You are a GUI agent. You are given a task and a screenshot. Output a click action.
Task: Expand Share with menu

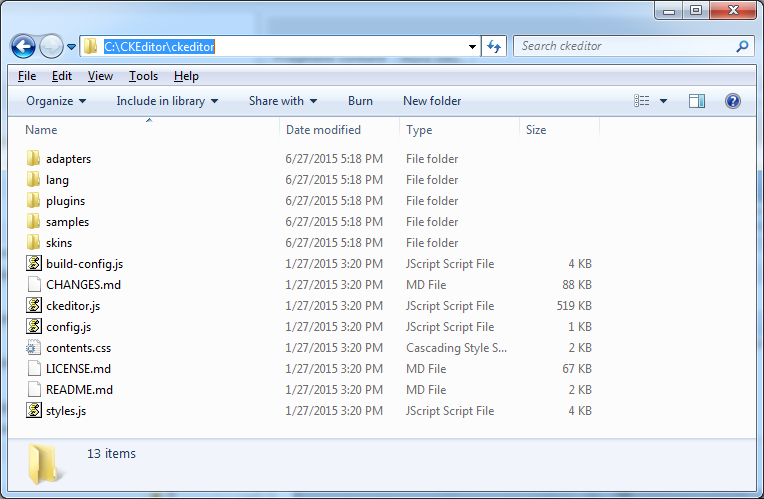point(283,101)
